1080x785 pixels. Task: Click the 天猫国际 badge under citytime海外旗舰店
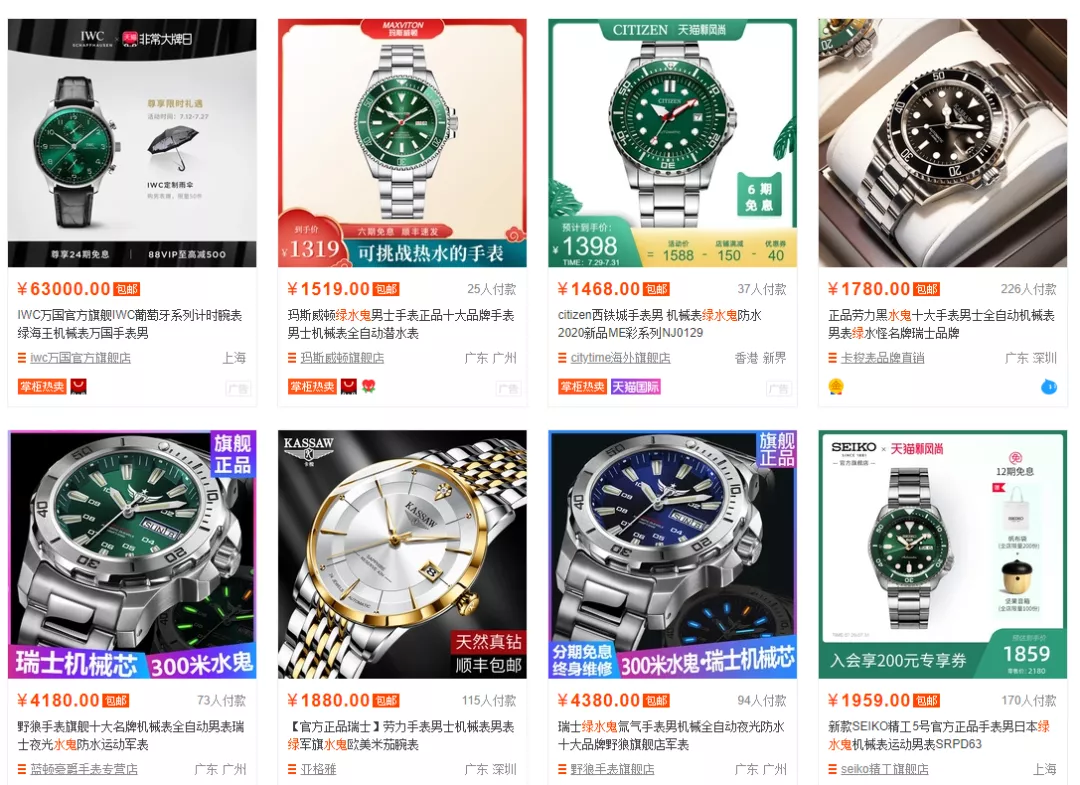click(x=635, y=386)
